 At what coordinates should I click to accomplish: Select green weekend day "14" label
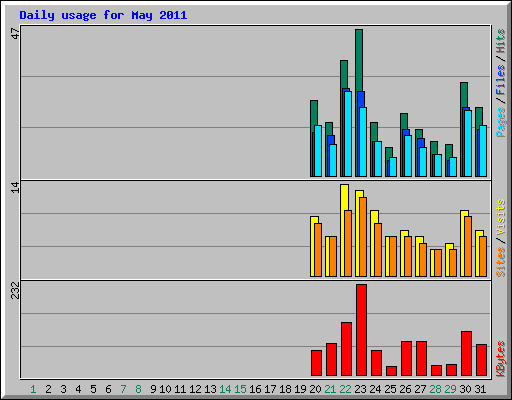coord(225,389)
